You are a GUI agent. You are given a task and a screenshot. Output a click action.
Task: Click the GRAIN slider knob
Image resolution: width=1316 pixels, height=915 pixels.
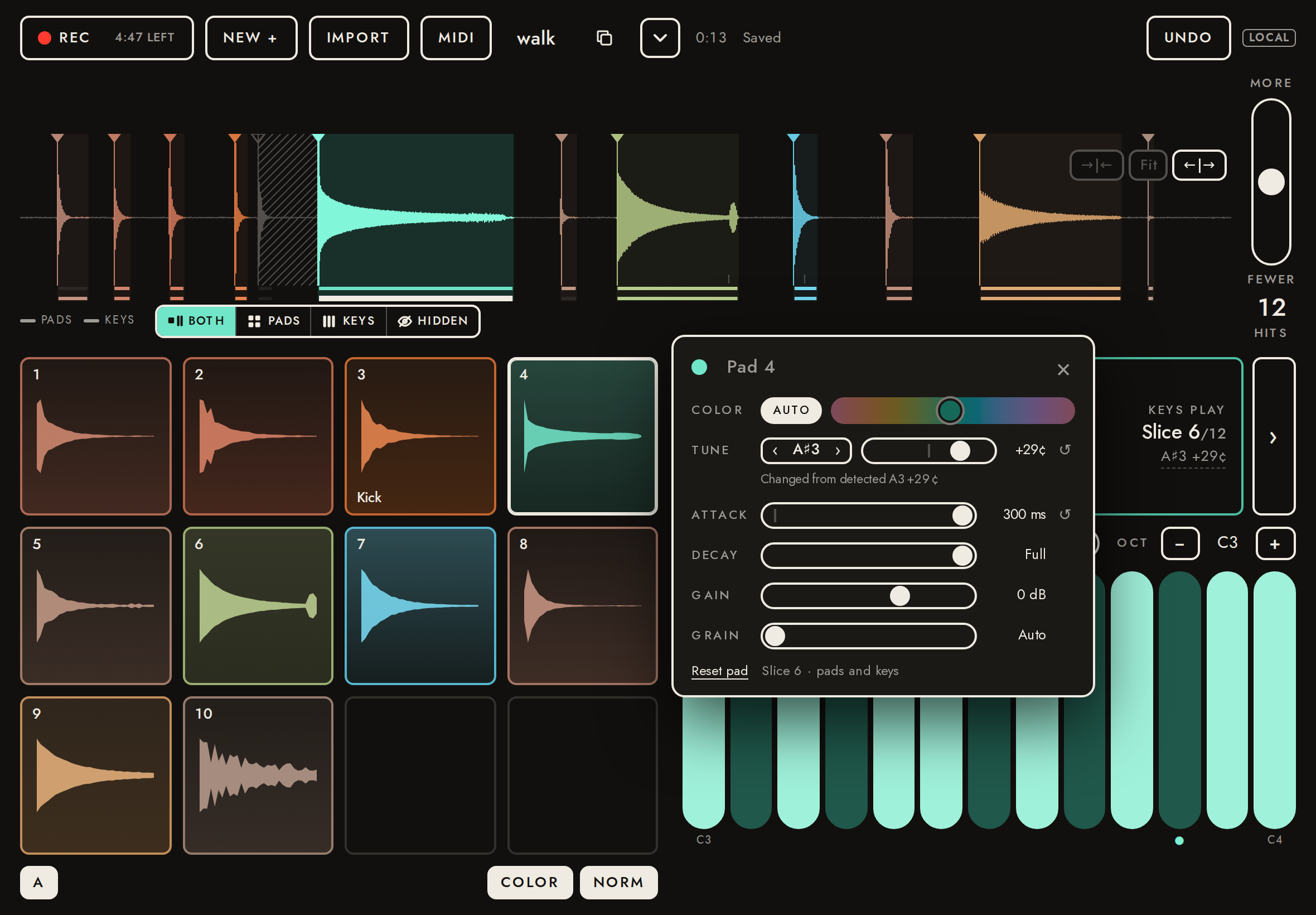tap(775, 636)
